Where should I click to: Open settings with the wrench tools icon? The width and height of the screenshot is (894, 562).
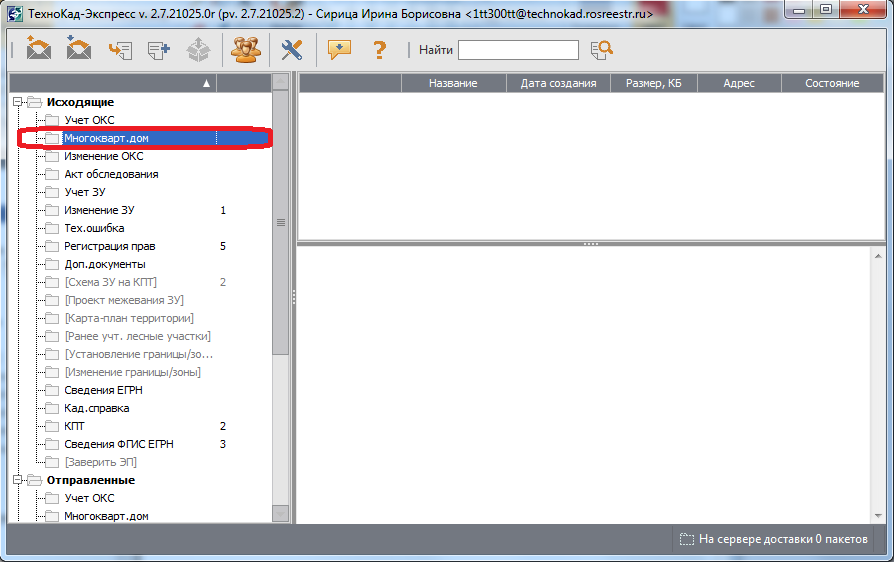(x=291, y=49)
